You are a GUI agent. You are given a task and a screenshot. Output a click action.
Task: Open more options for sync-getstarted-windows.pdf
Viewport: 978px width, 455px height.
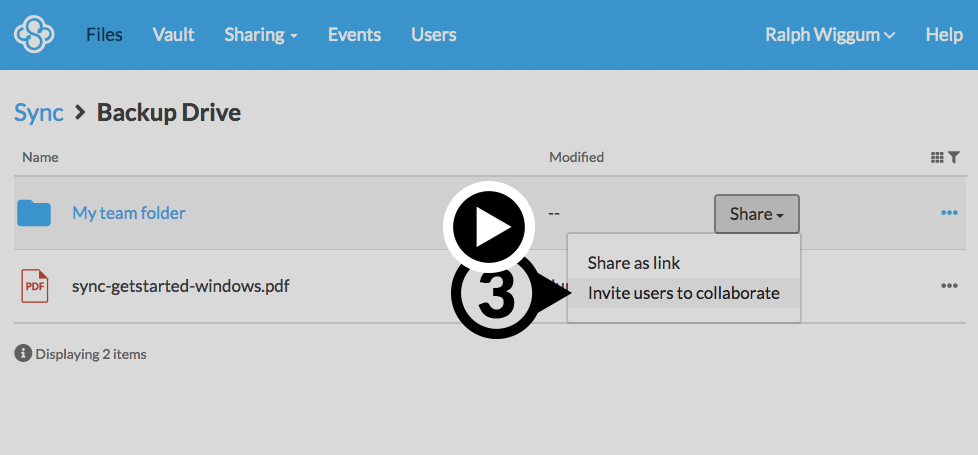[948, 286]
